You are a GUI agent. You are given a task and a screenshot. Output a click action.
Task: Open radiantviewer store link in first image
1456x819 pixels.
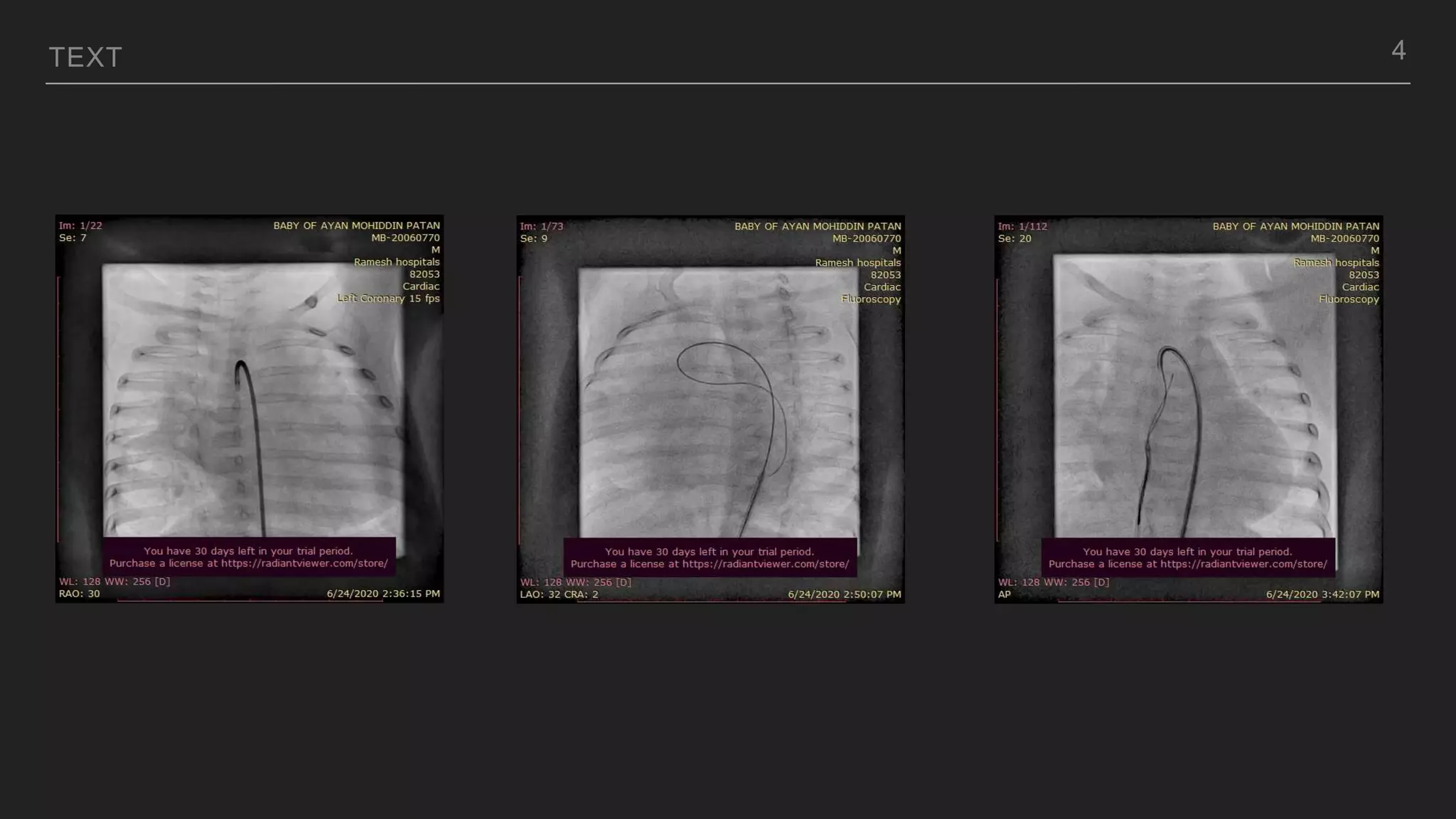[304, 563]
